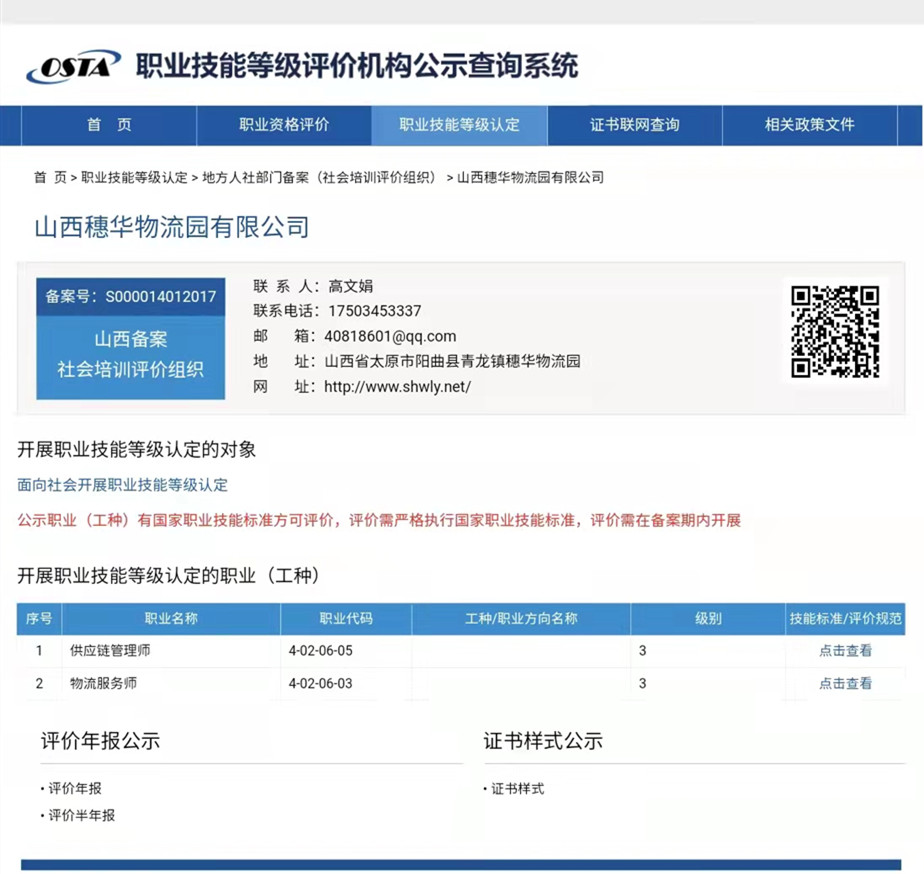Click the 备案号 S000014012017 badge
This screenshot has height=874, width=924.
[131, 296]
